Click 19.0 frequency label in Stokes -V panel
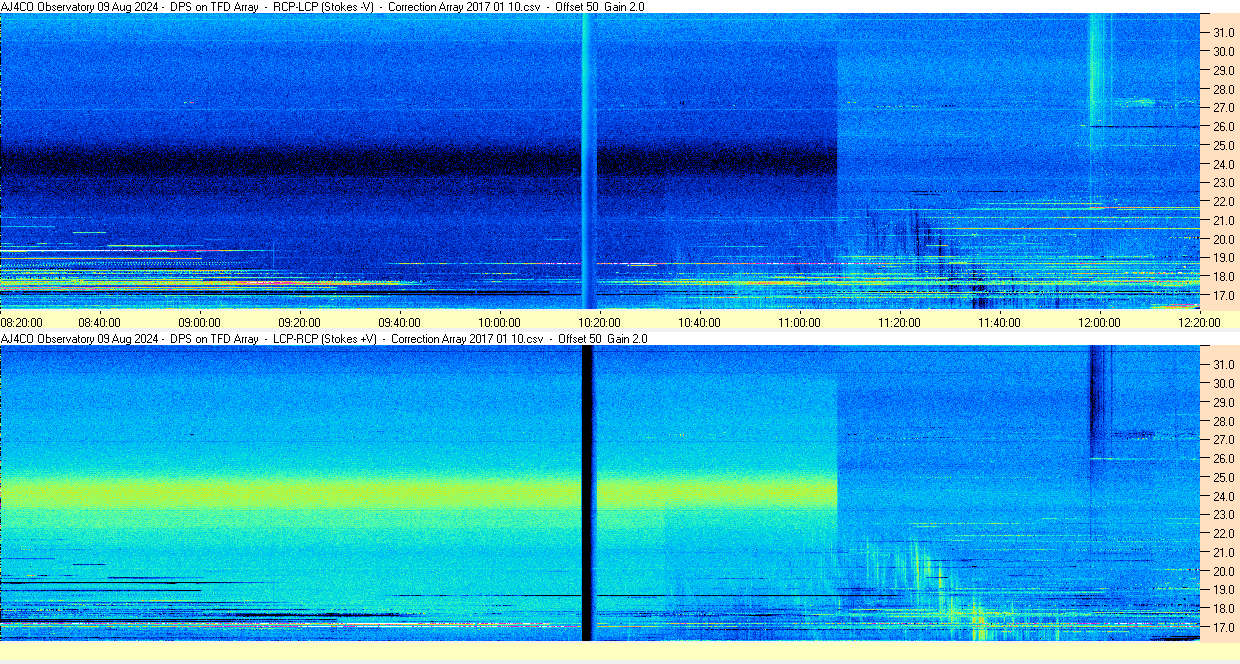The height and width of the screenshot is (664, 1240). 1223,258
